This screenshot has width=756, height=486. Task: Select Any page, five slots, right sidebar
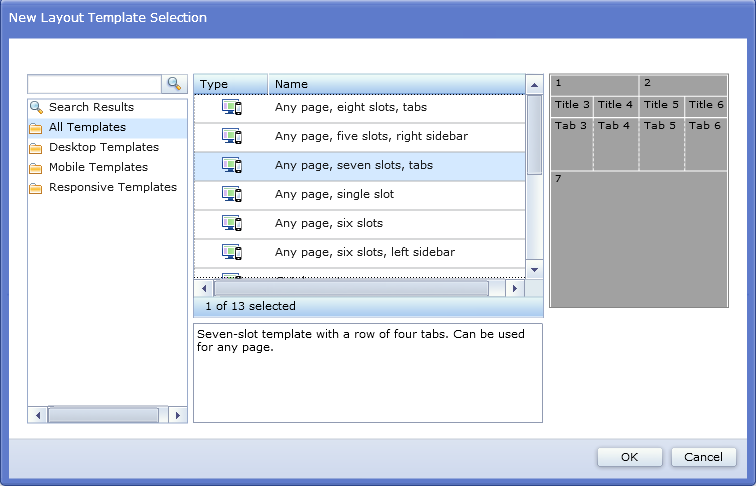tap(371, 136)
